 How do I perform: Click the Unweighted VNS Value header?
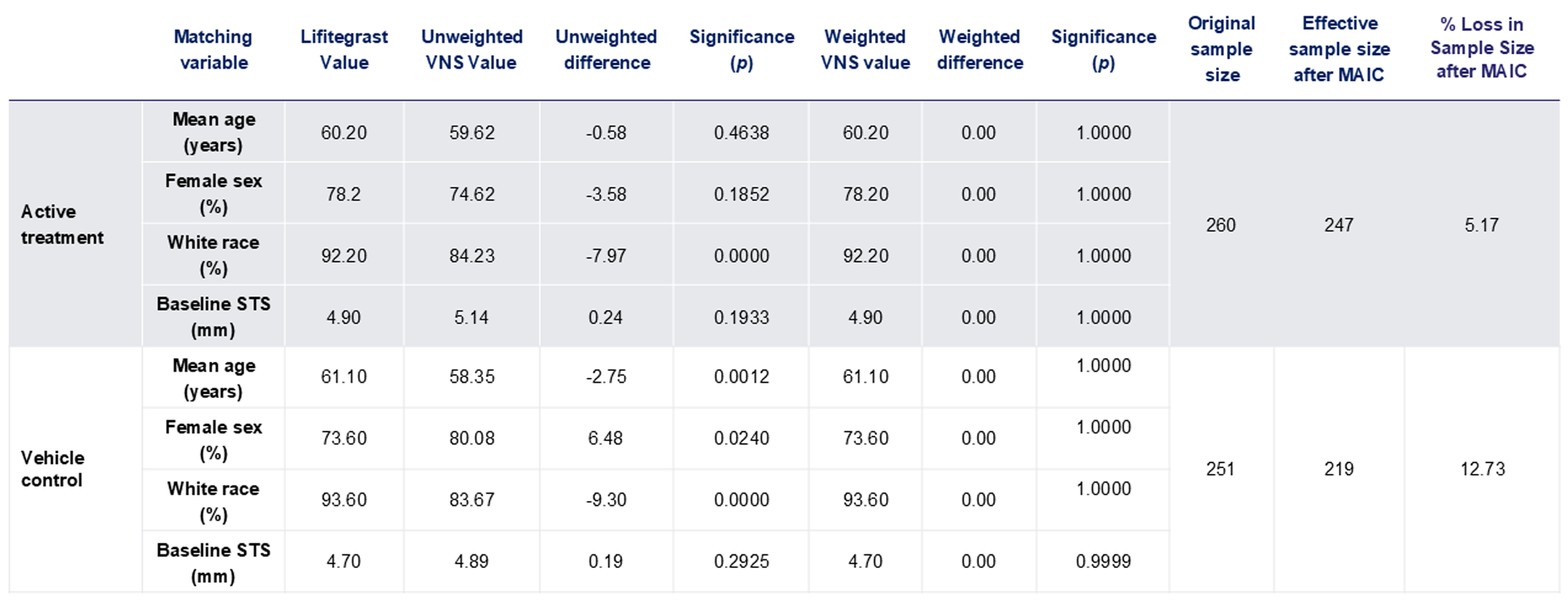point(471,50)
